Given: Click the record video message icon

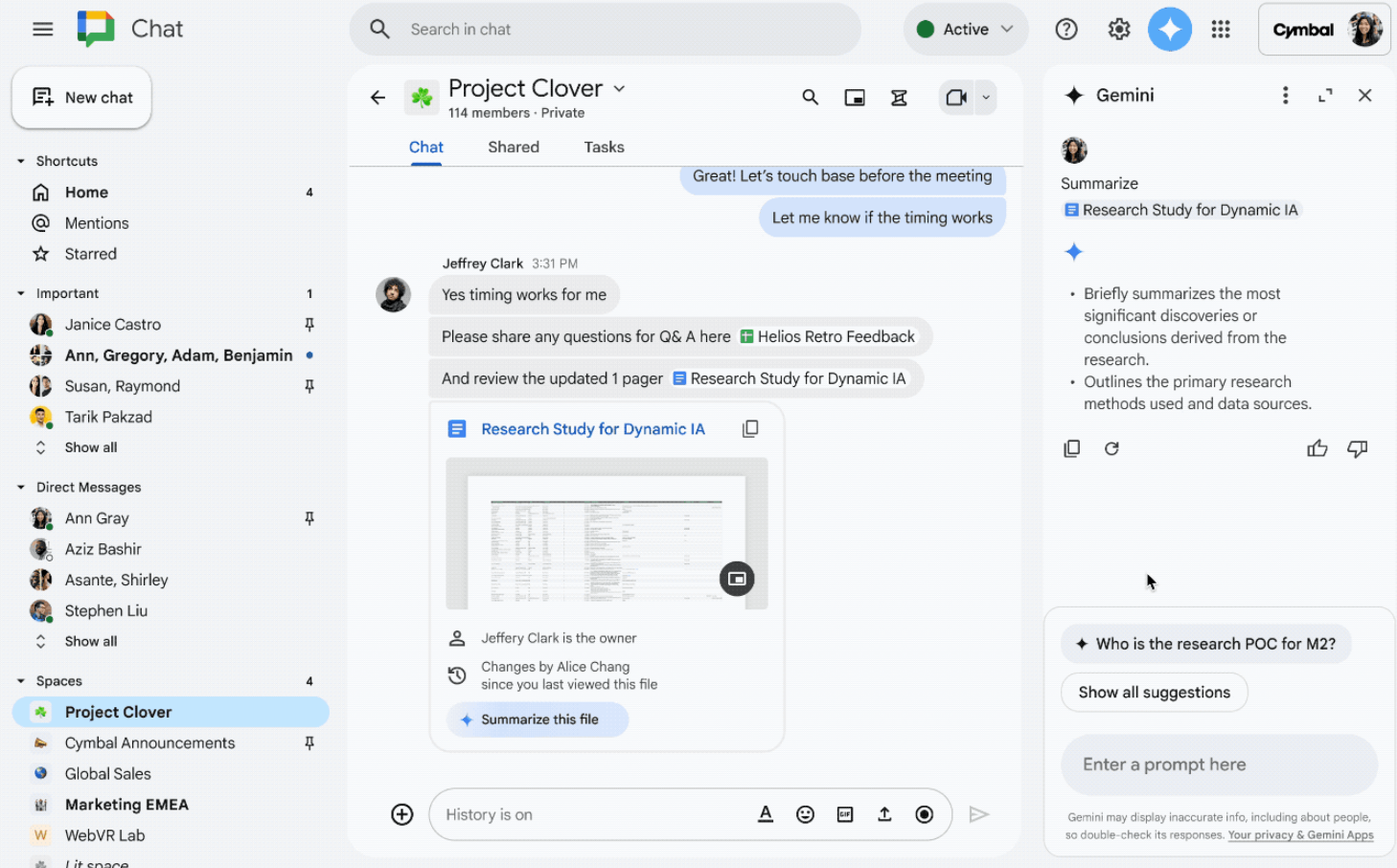Looking at the screenshot, I should click(924, 814).
